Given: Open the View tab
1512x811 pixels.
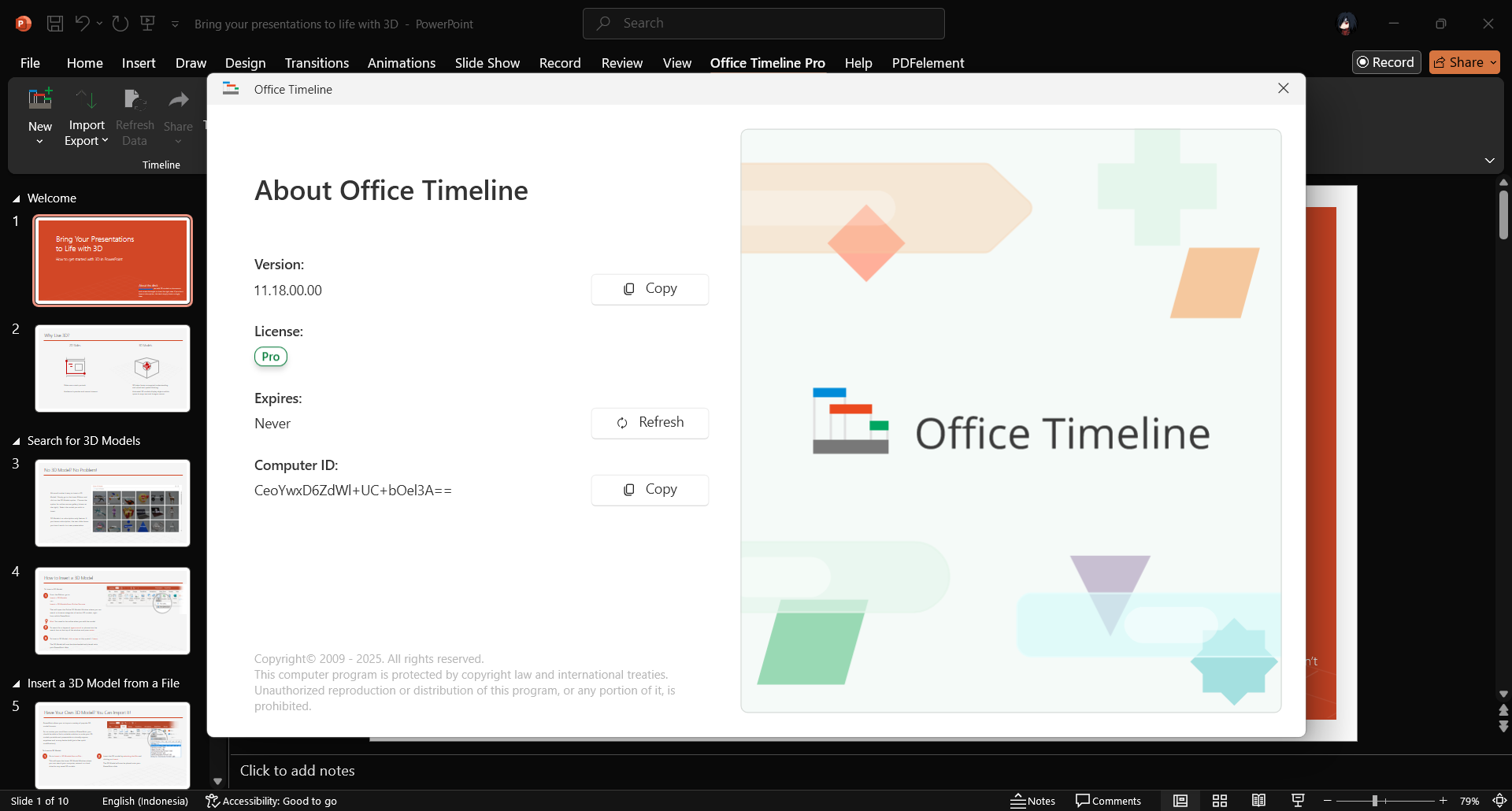Looking at the screenshot, I should (677, 63).
